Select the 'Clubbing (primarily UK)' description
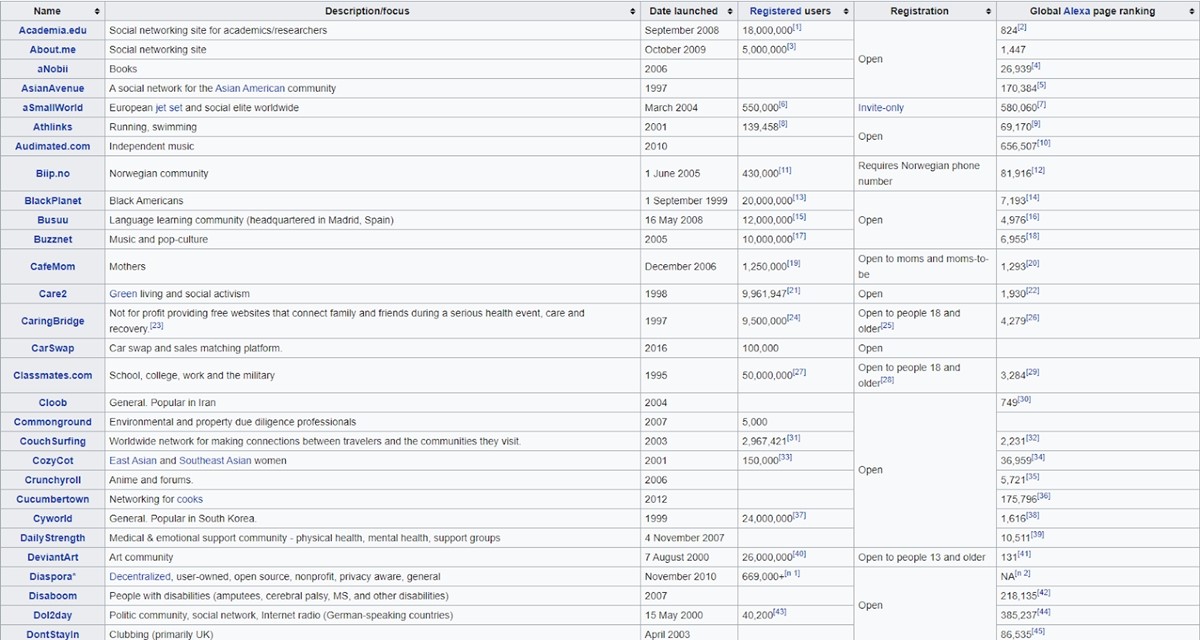Image resolution: width=1200 pixels, height=640 pixels. point(162,635)
